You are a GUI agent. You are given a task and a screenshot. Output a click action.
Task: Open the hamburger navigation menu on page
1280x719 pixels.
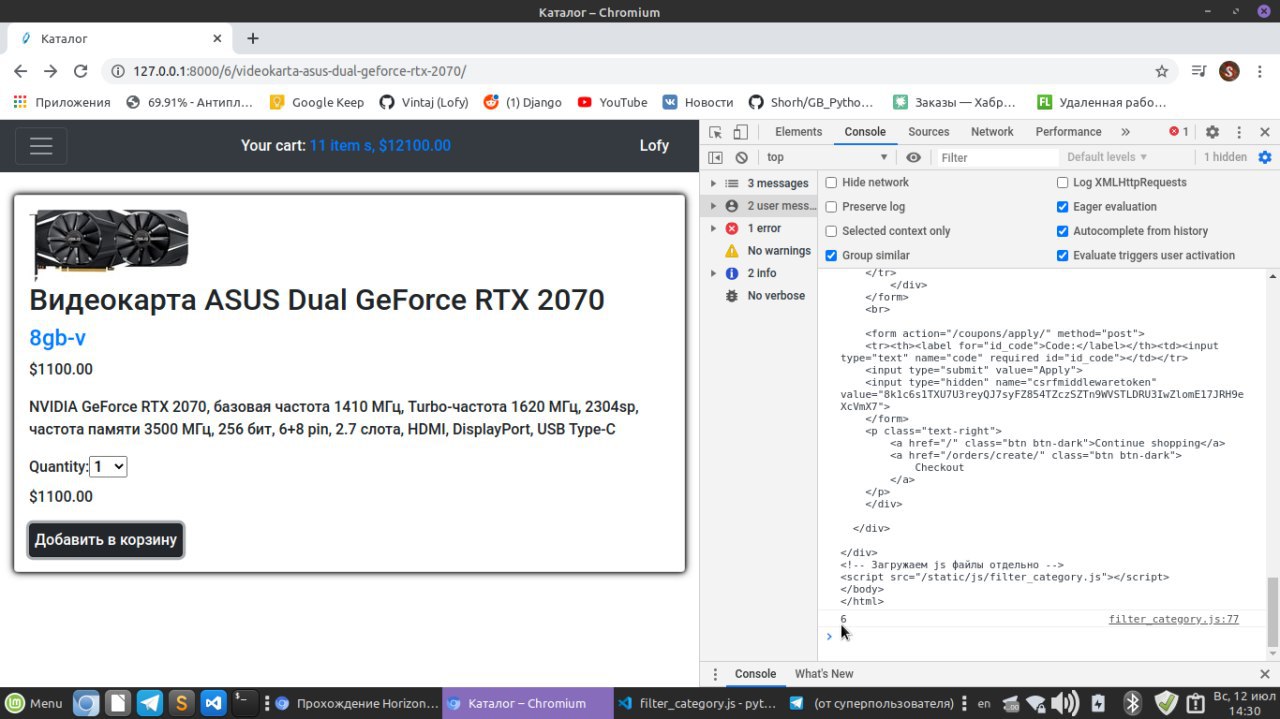pyautogui.click(x=41, y=146)
